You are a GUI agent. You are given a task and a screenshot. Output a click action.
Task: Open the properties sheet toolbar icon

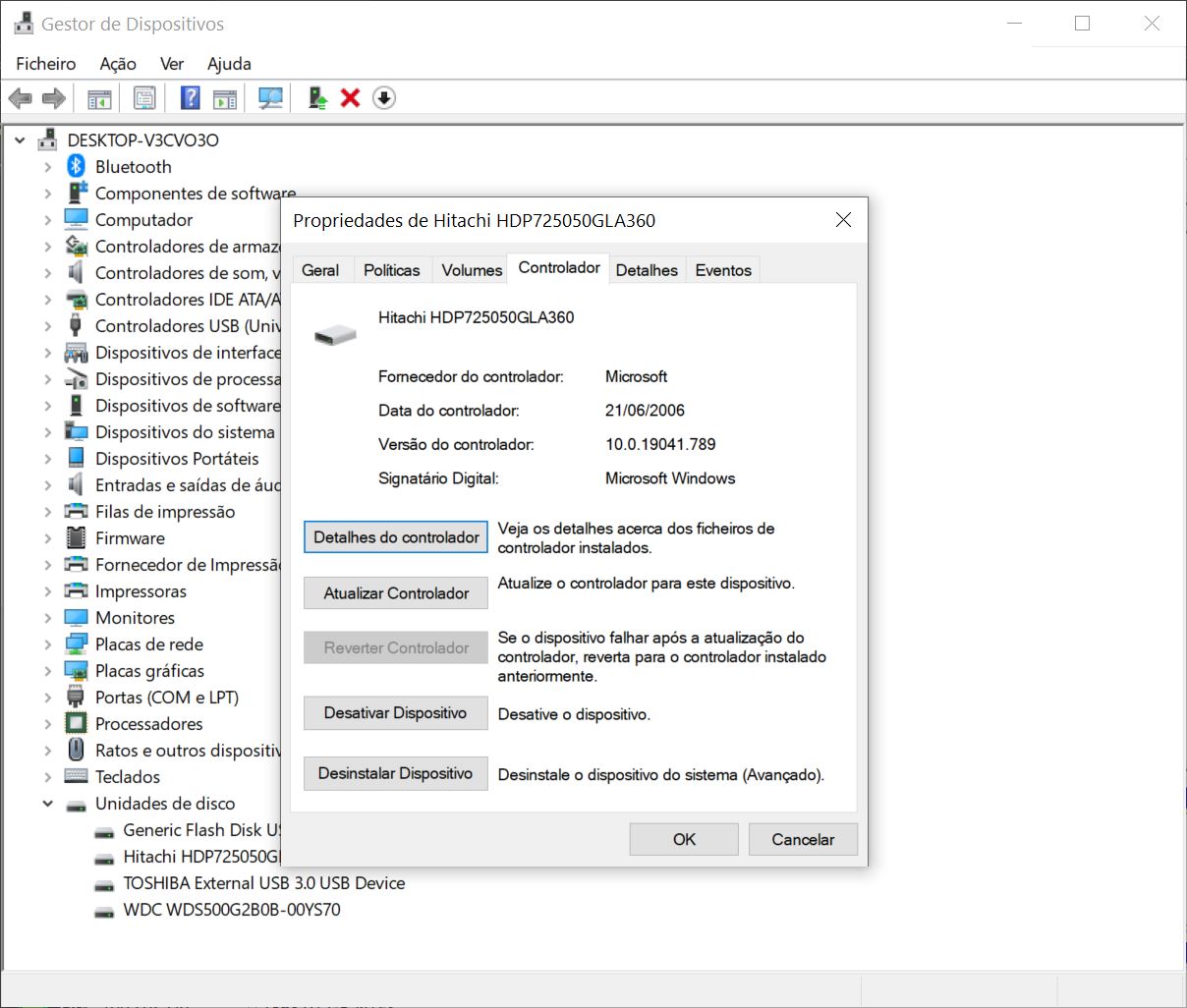pyautogui.click(x=144, y=98)
